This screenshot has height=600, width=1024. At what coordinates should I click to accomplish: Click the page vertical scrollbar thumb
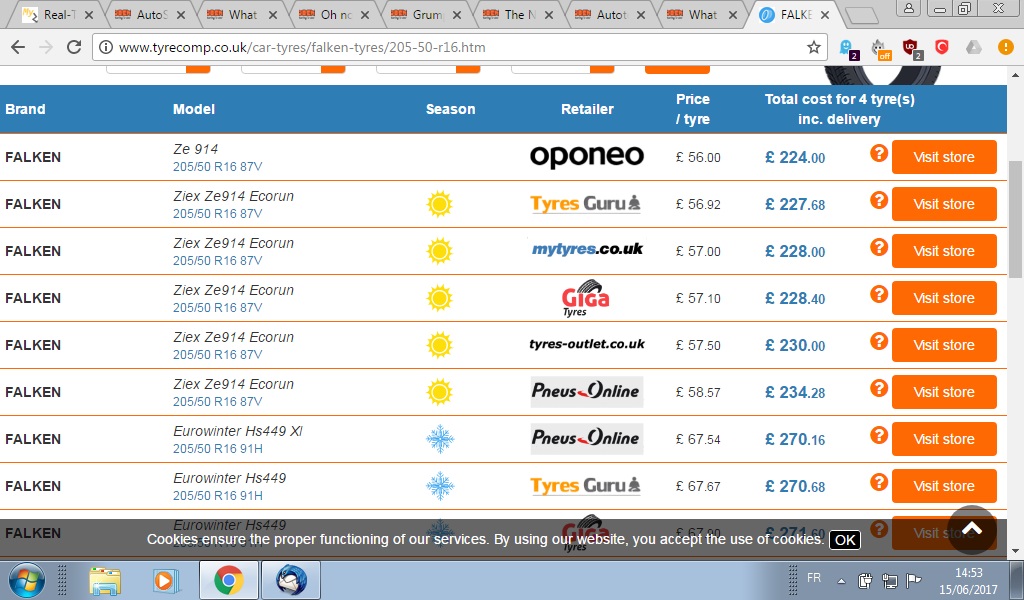(x=1016, y=219)
